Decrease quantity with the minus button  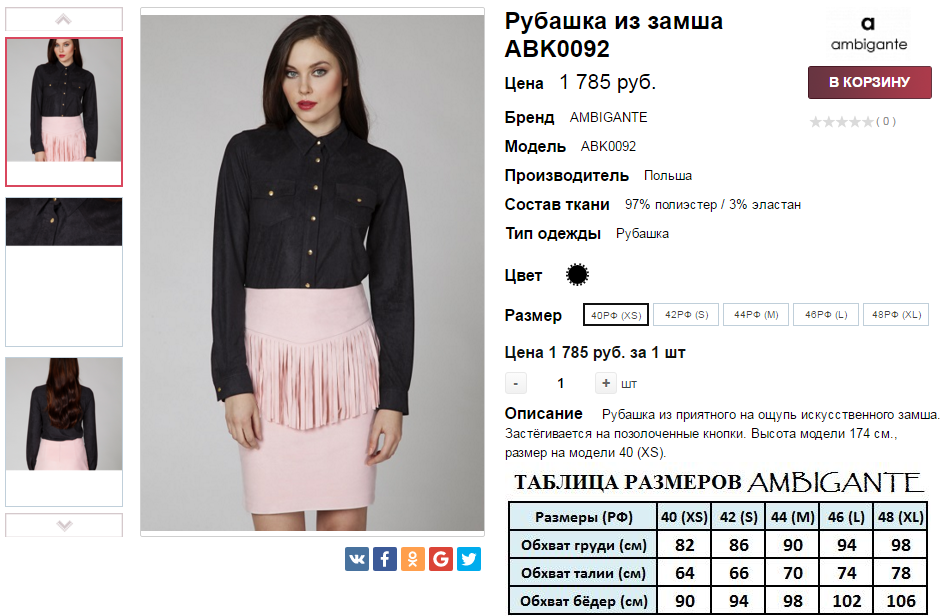tap(516, 383)
